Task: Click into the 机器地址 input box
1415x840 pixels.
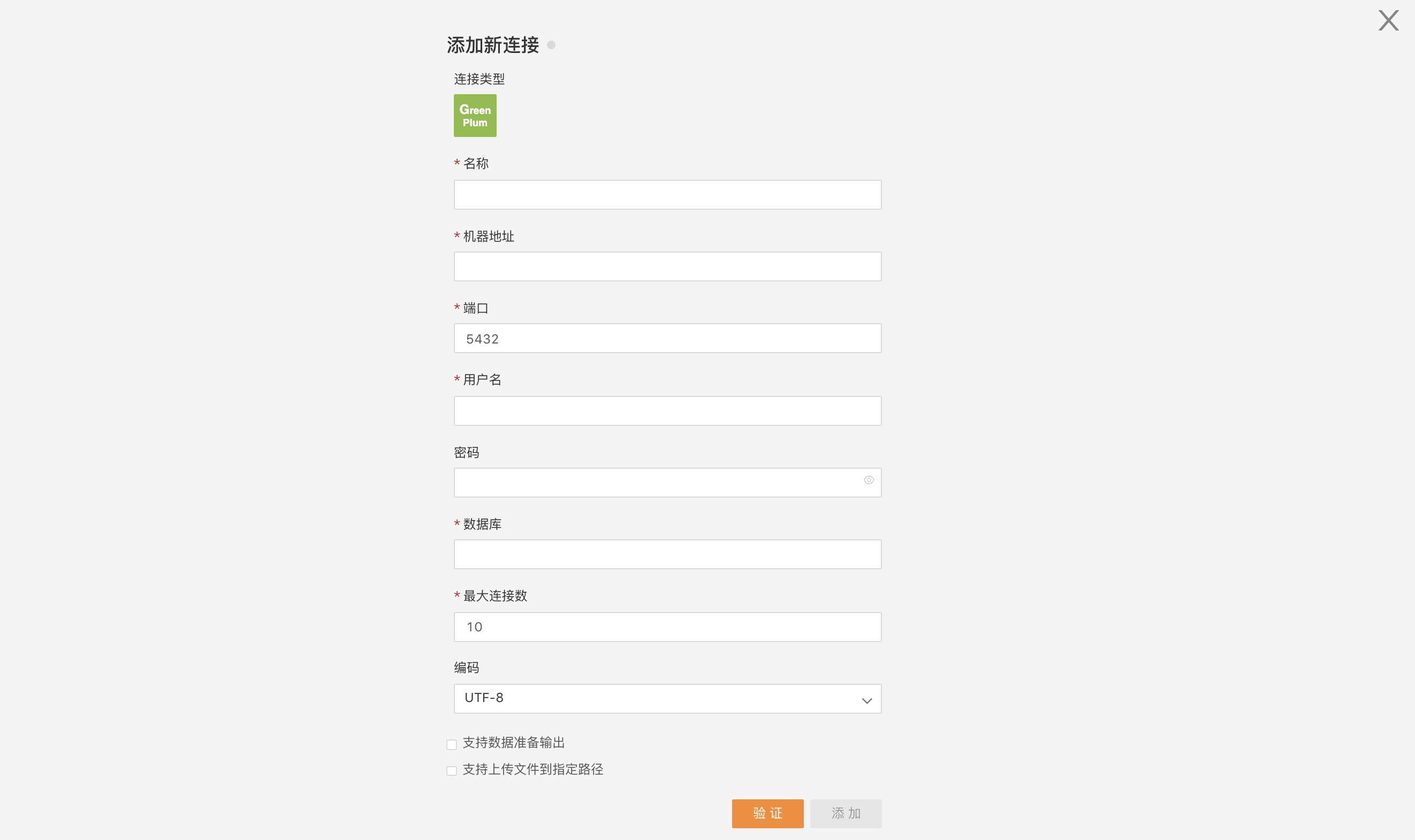Action: (x=667, y=266)
